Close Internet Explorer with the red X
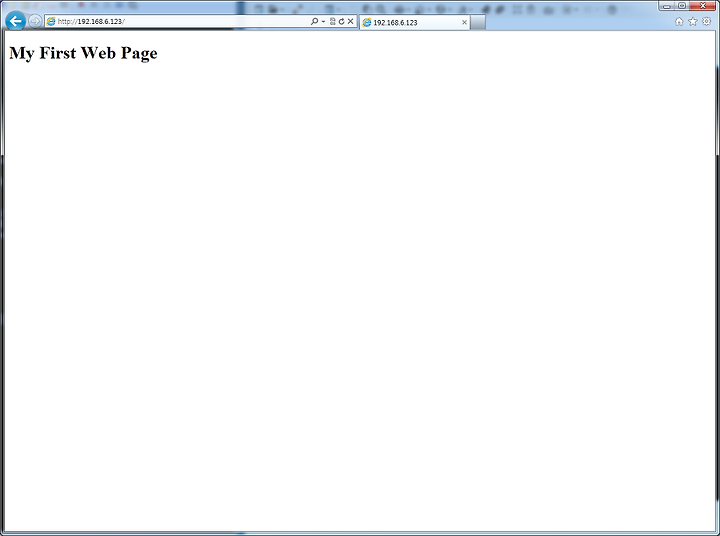 (703, 6)
